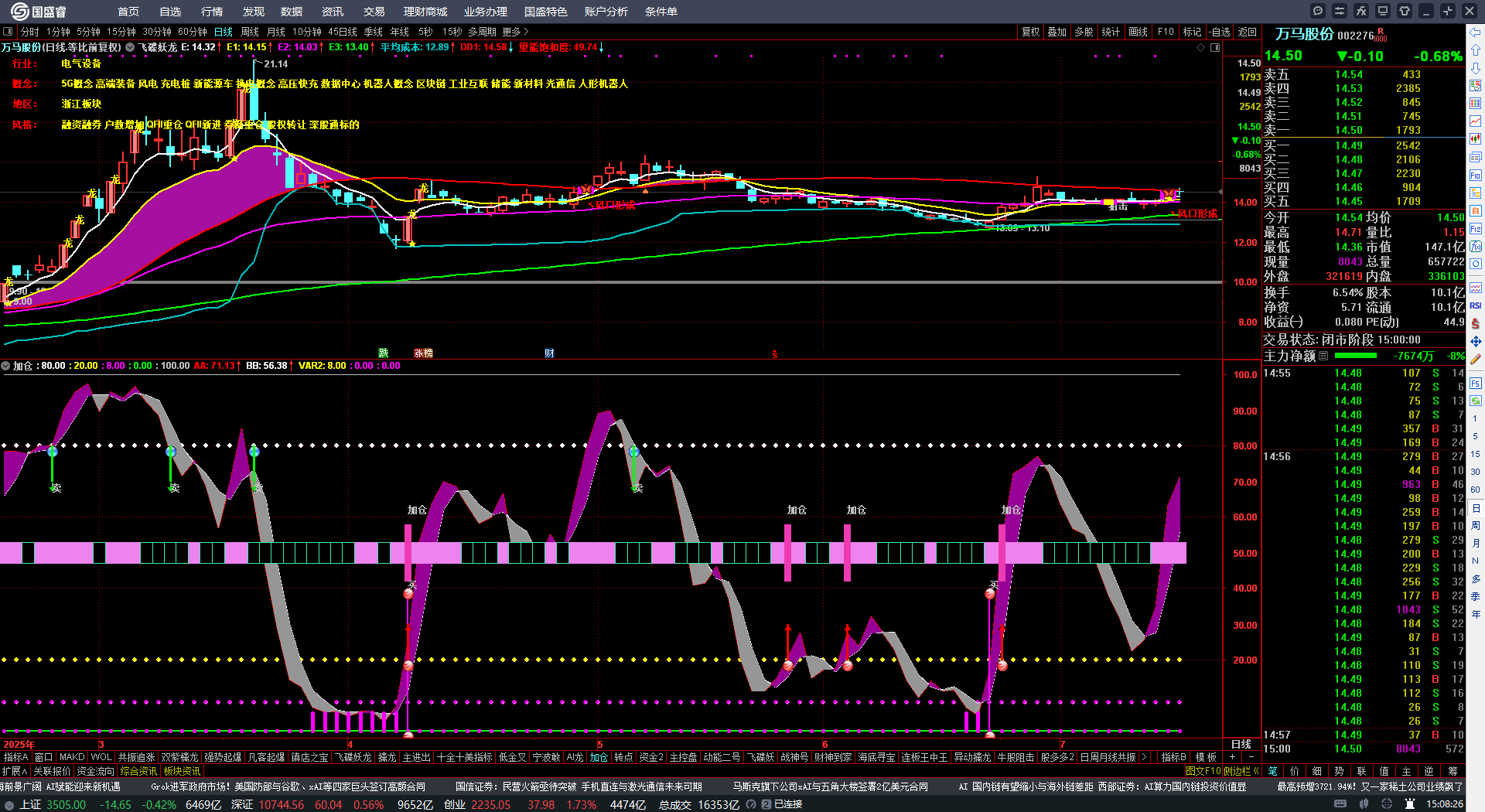Screen dimensions: 1485x812
Task: Toggle the circle icon beside 飞碟妖龙 indicator
Action: 130,47
